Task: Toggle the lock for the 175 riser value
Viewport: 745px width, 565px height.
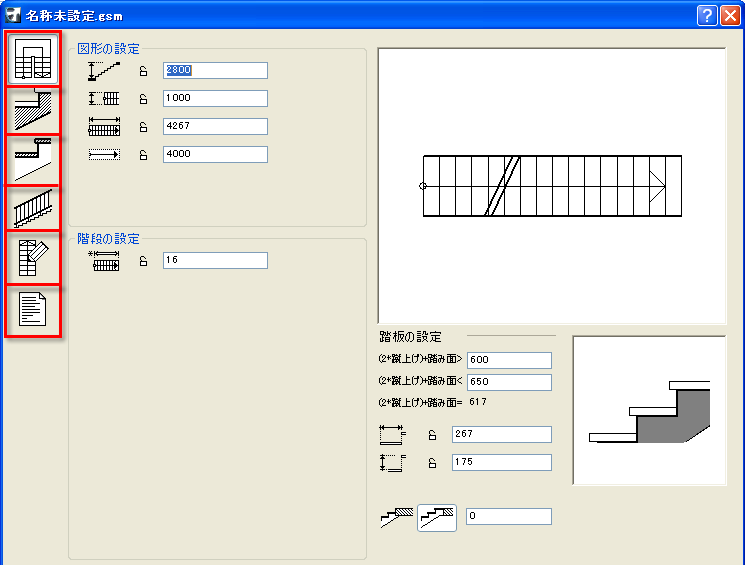Action: pos(432,463)
